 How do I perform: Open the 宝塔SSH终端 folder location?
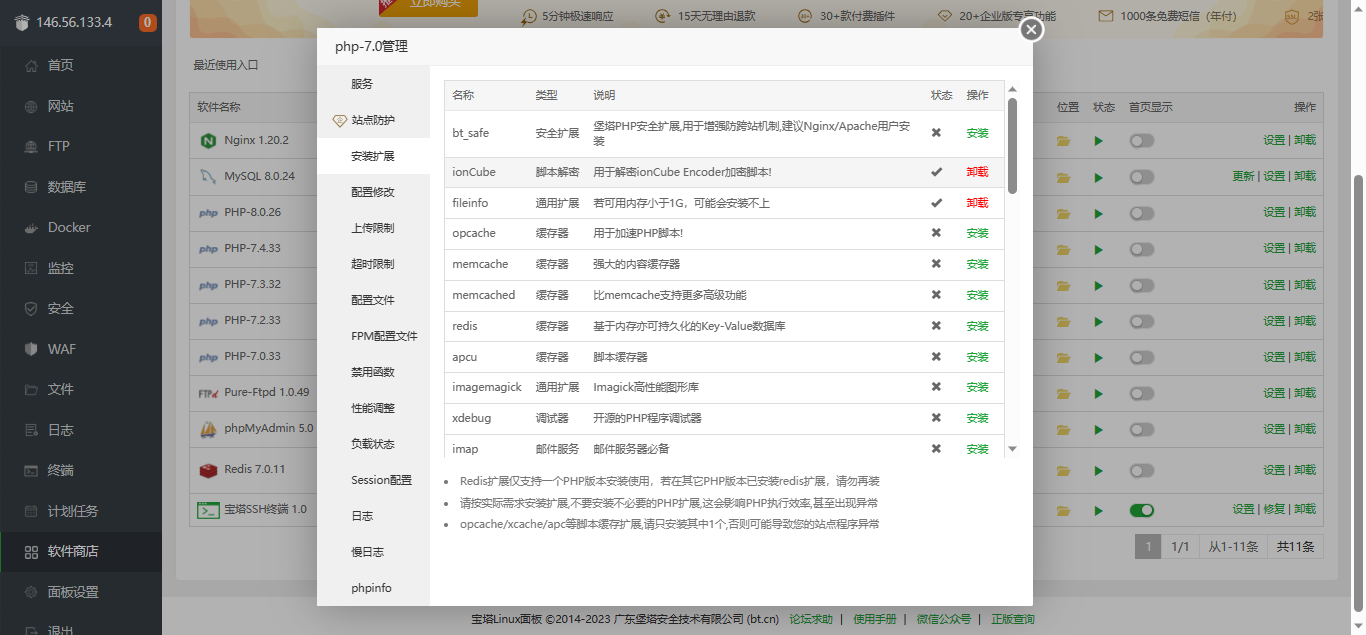pos(1063,510)
